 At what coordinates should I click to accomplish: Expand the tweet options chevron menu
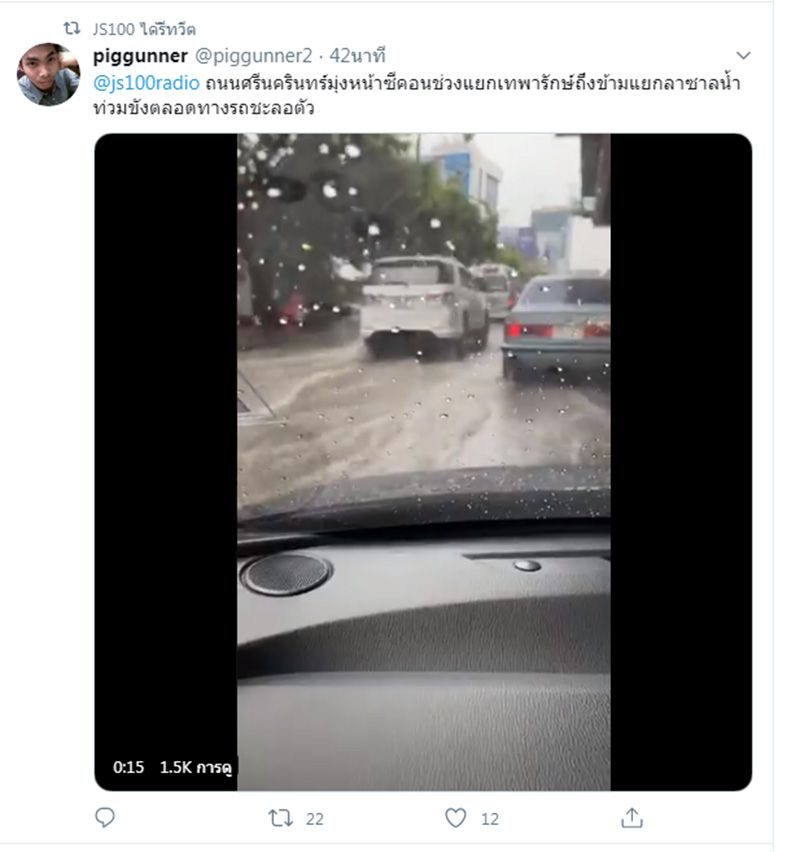[x=743, y=55]
